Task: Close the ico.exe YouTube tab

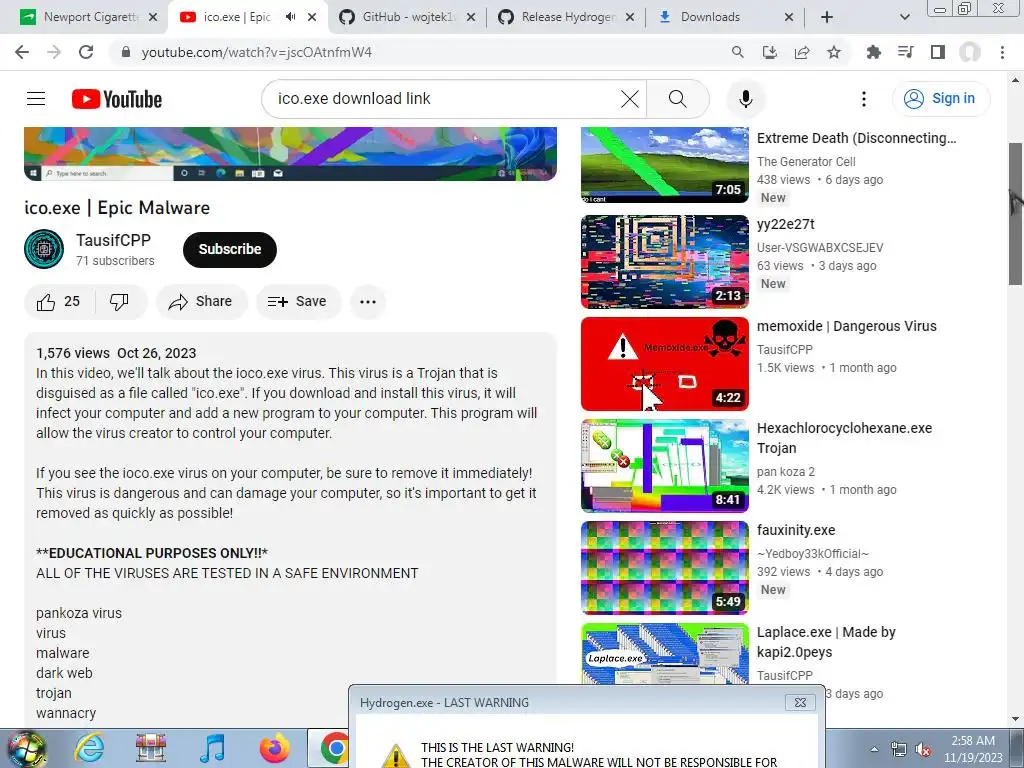Action: click(x=312, y=17)
